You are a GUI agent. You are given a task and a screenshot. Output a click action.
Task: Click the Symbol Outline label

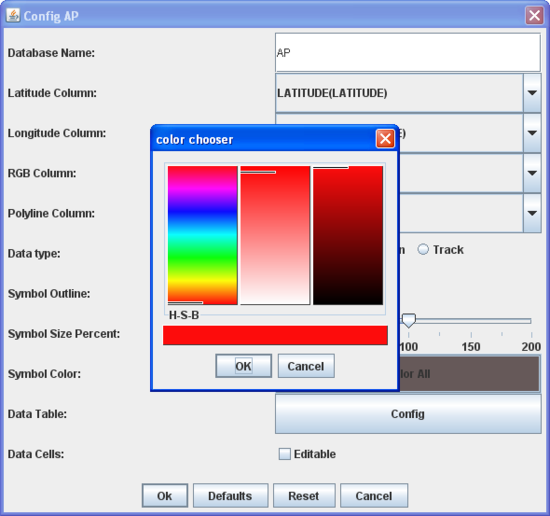[x=49, y=293]
